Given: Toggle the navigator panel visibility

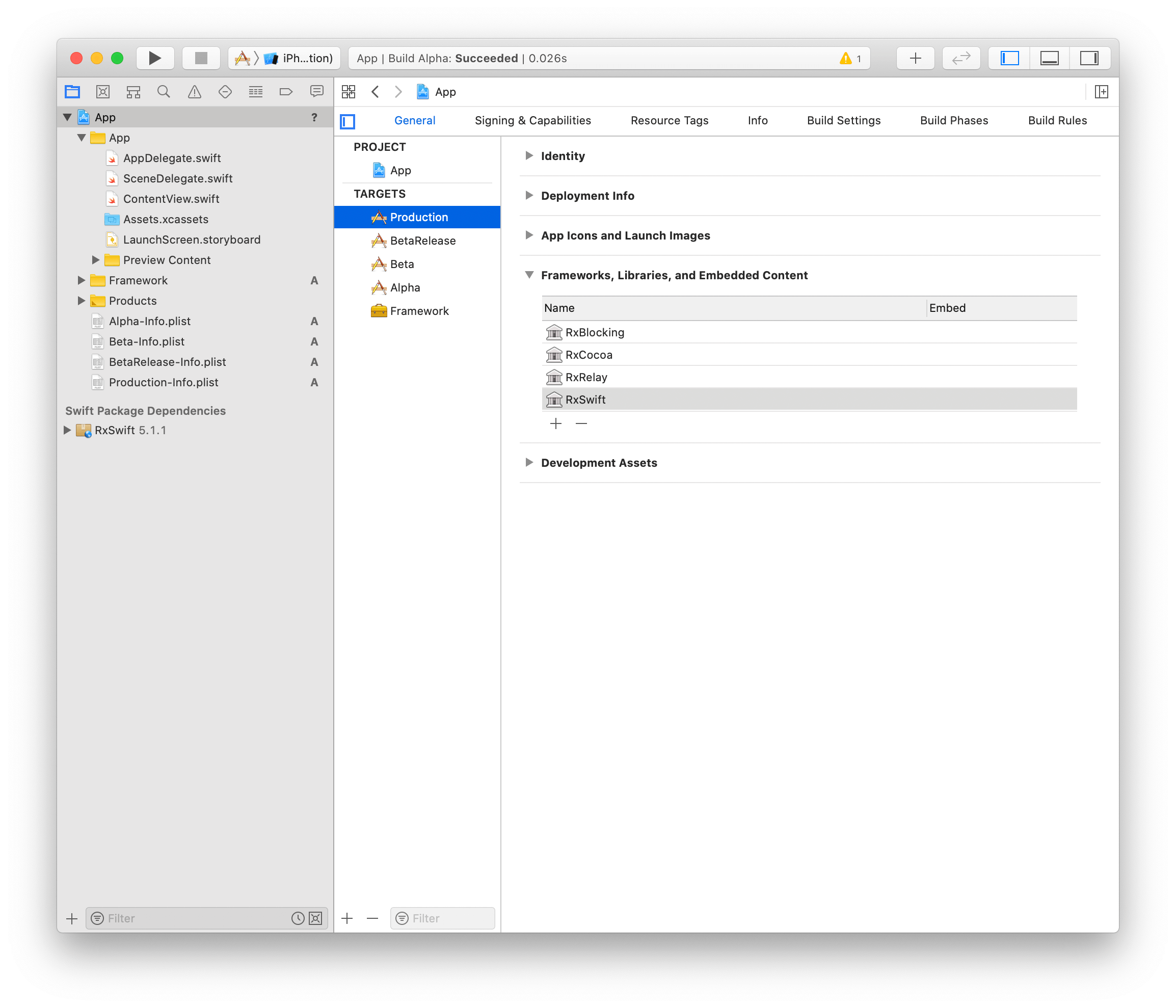Looking at the screenshot, I should point(1010,58).
